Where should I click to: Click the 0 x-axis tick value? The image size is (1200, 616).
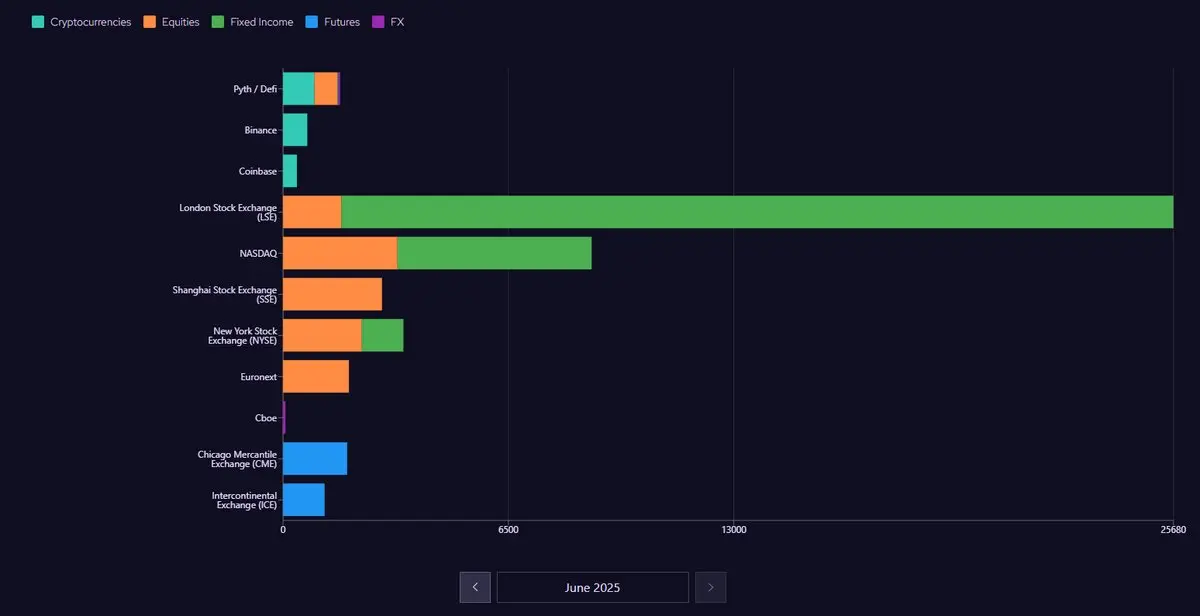[283, 529]
